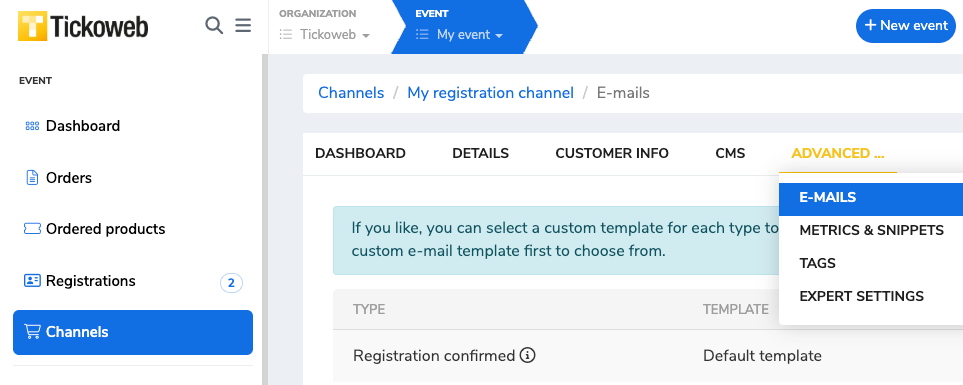This screenshot has width=963, height=385.
Task: Switch to the CUSTOMER INFO tab
Action: (612, 154)
